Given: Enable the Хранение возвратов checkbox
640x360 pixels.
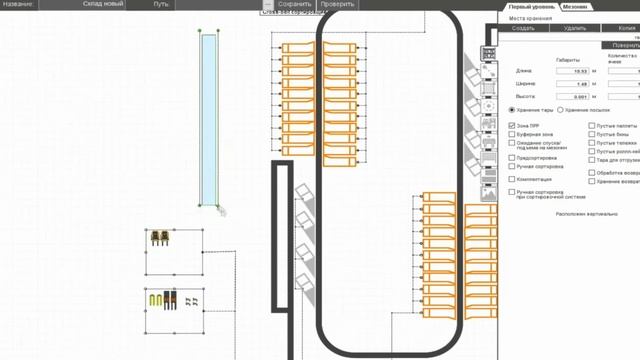Looking at the screenshot, I should 592,181.
